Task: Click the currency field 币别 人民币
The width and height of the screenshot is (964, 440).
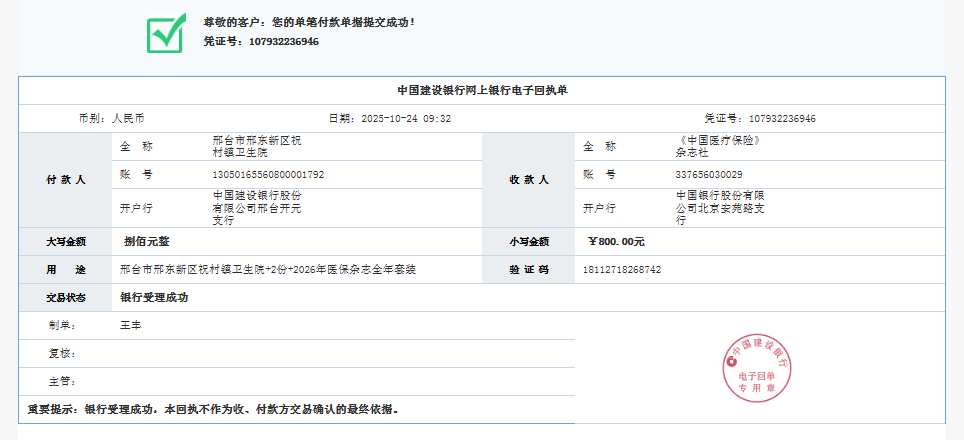Action: coord(111,118)
